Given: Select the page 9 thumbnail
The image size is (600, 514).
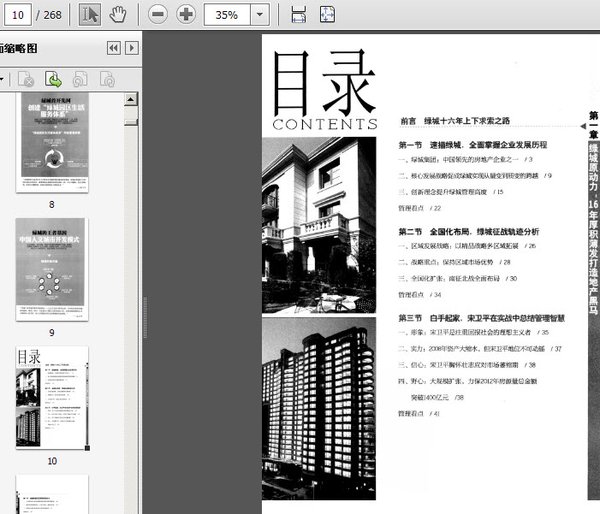Looking at the screenshot, I should point(51,268).
